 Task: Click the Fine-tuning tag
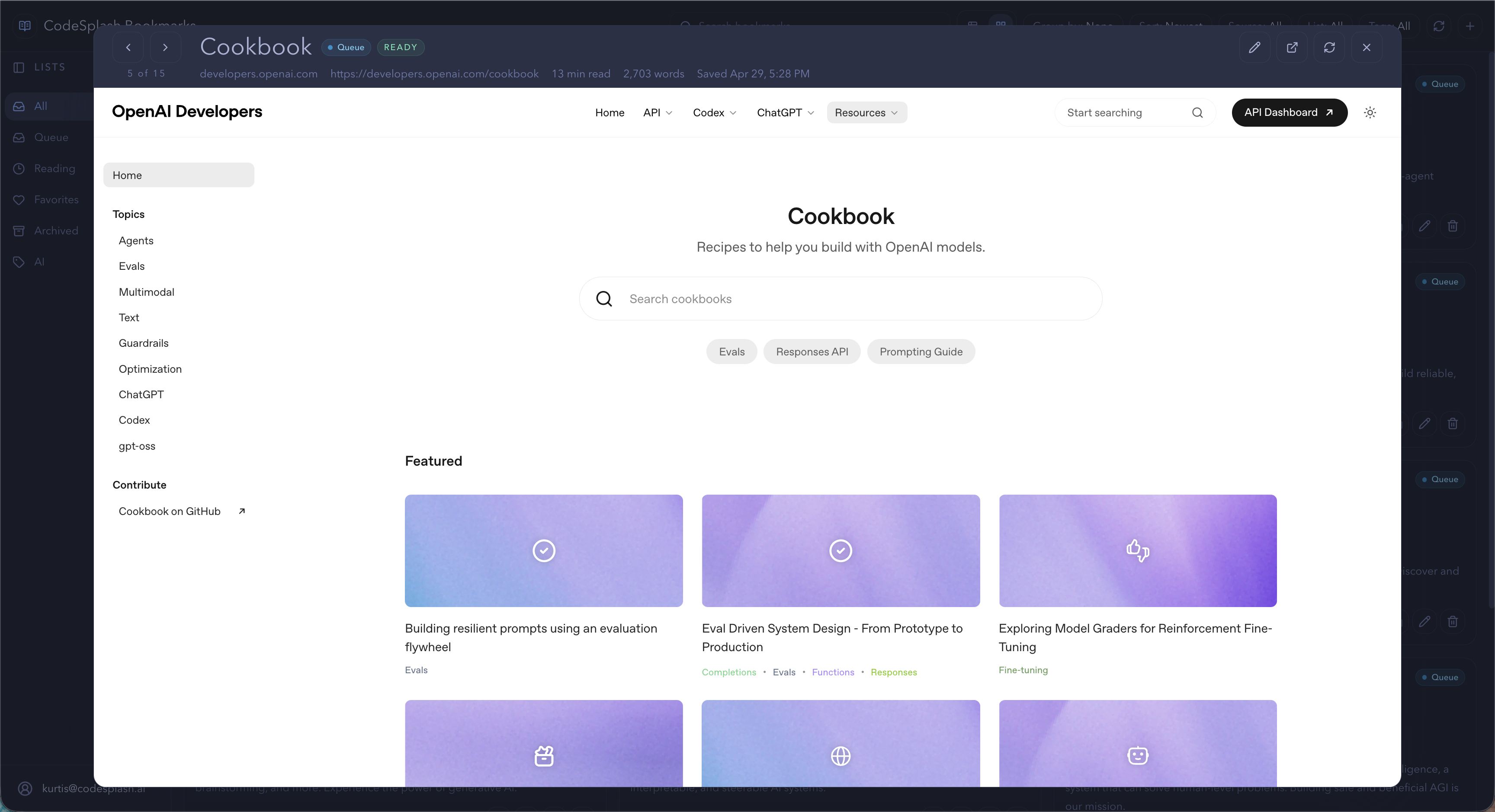click(x=1023, y=670)
